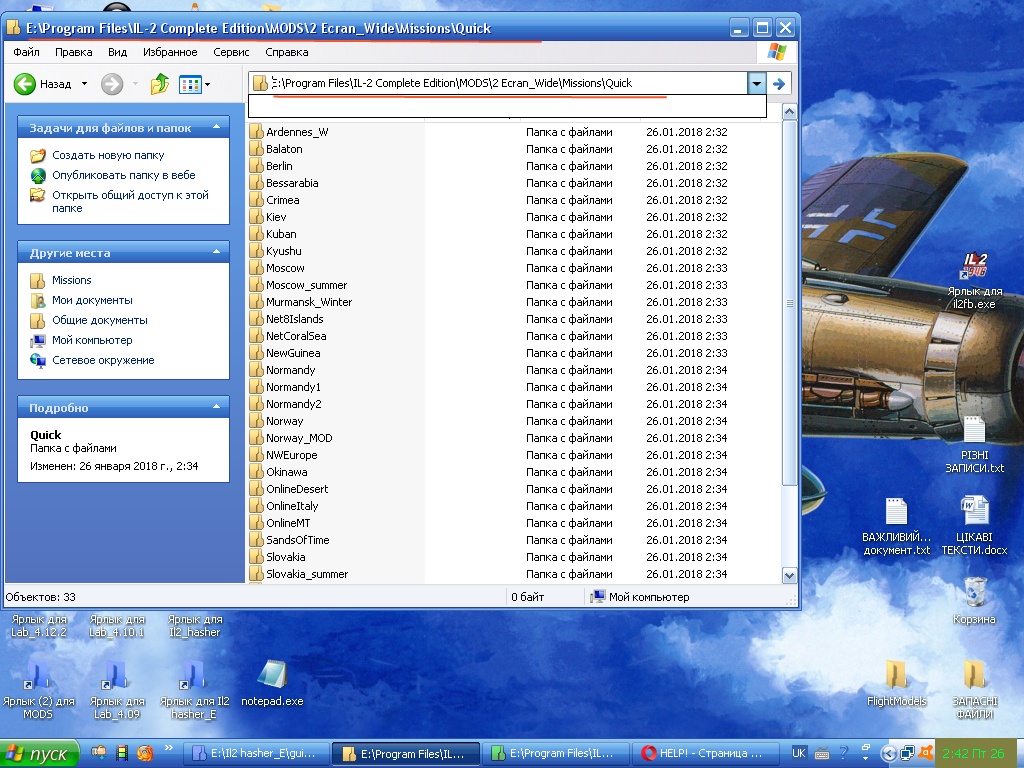
Task: Click Опубликовать папку в вебе link
Action: pos(123,175)
